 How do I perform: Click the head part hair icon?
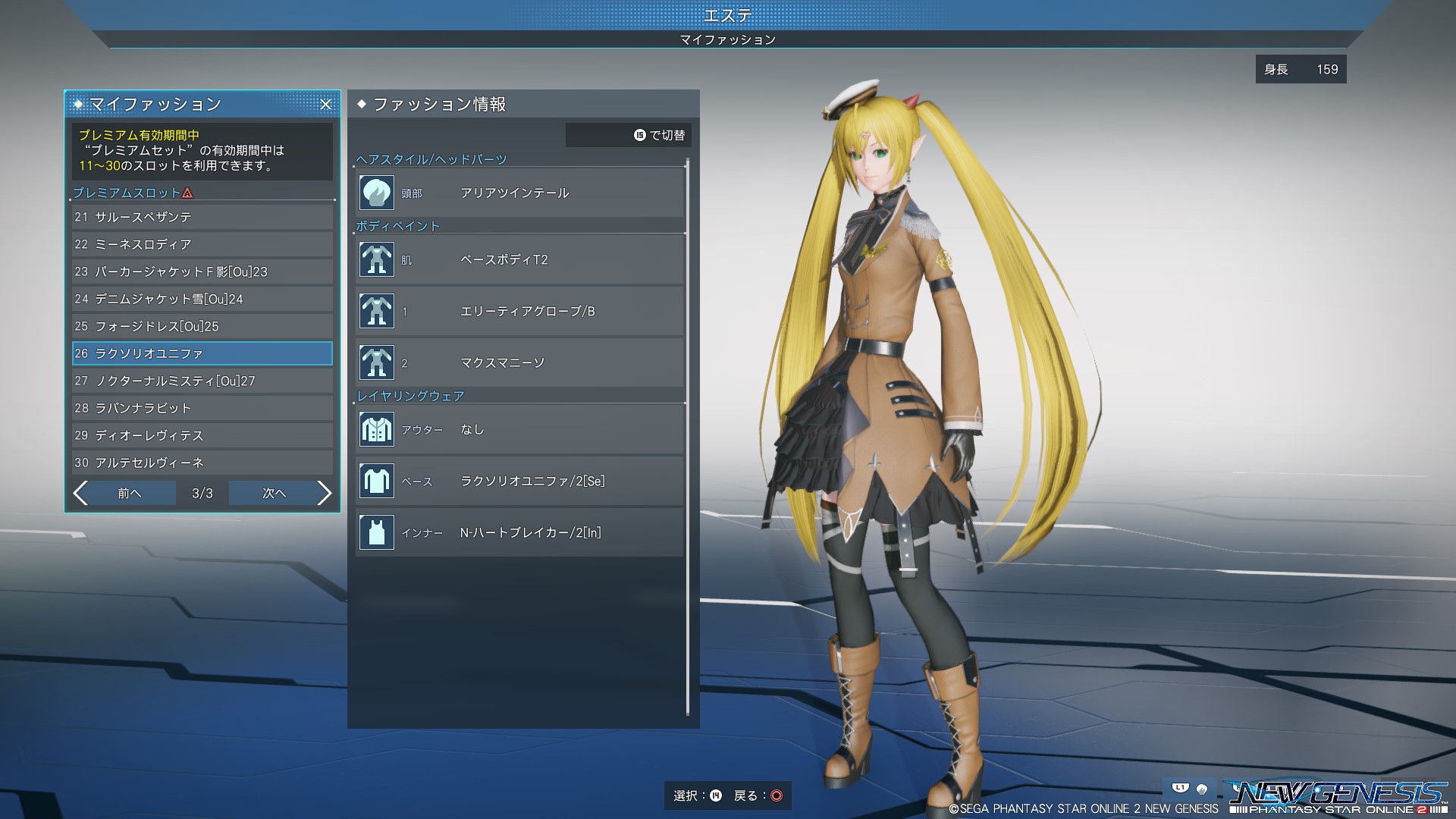(x=376, y=193)
